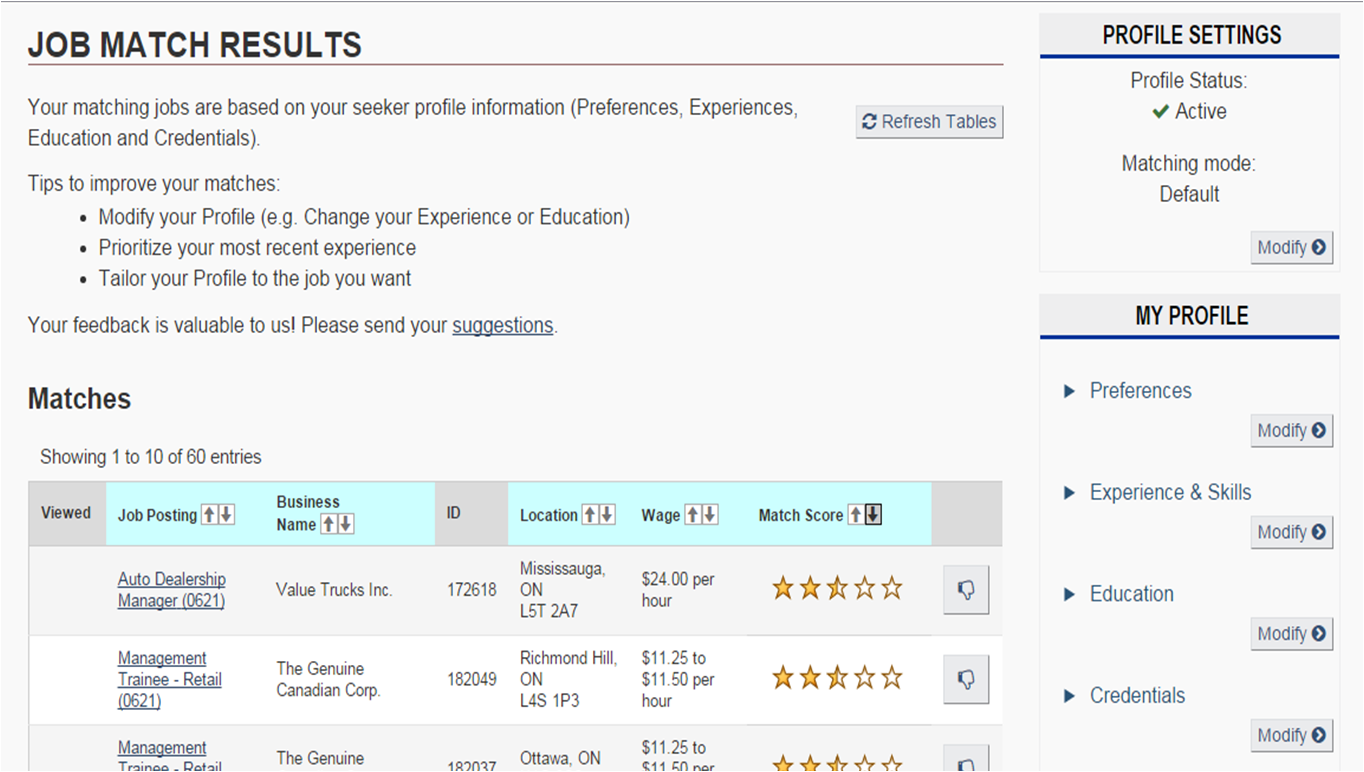Sort Job Posting column descending arrow
The height and width of the screenshot is (772, 1364).
click(226, 515)
